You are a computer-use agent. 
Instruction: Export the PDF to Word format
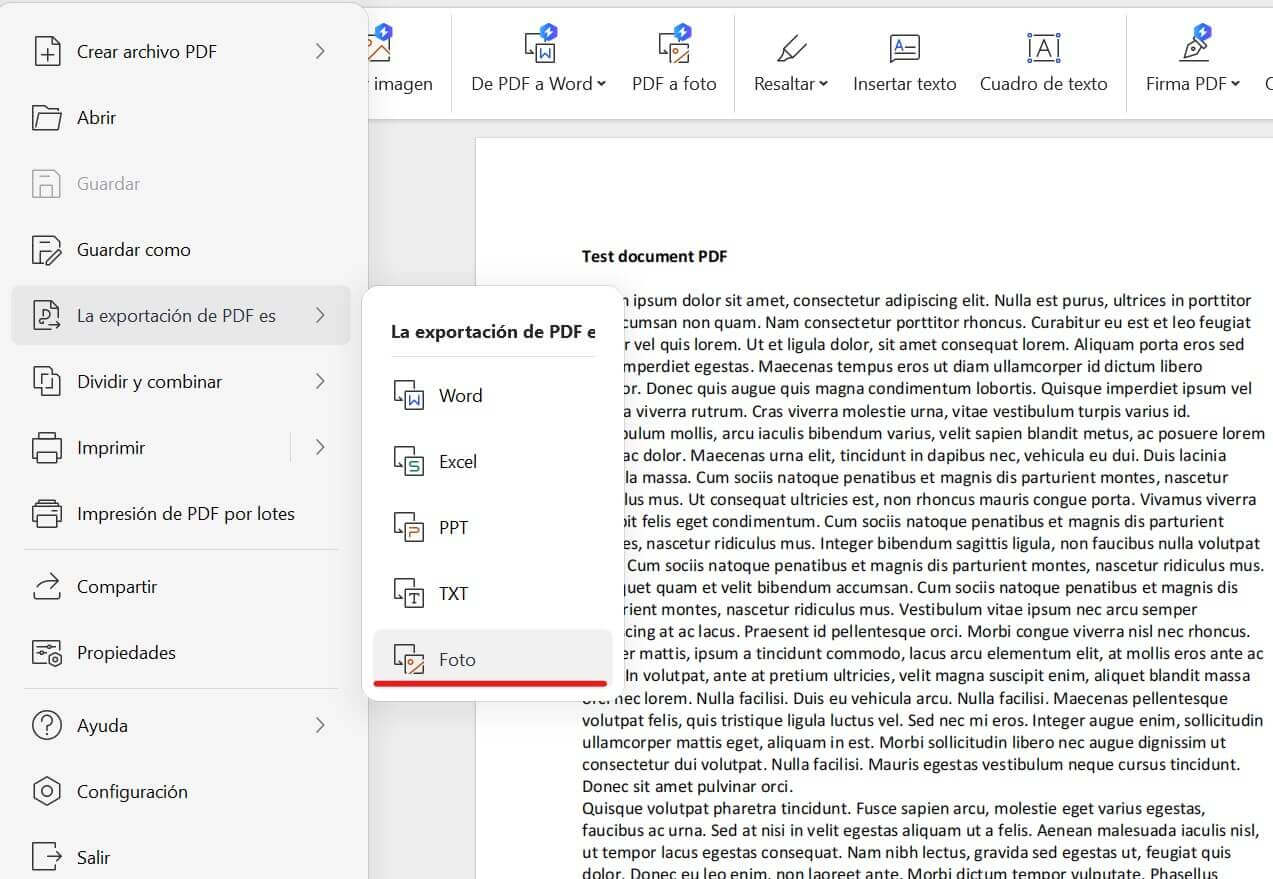460,395
